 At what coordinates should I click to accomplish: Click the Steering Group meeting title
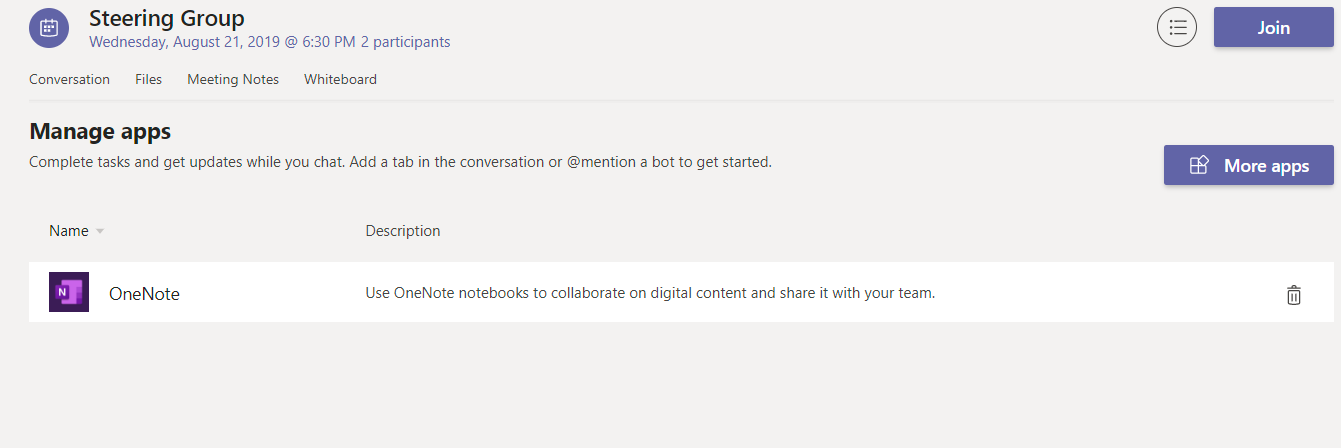[x=166, y=17]
